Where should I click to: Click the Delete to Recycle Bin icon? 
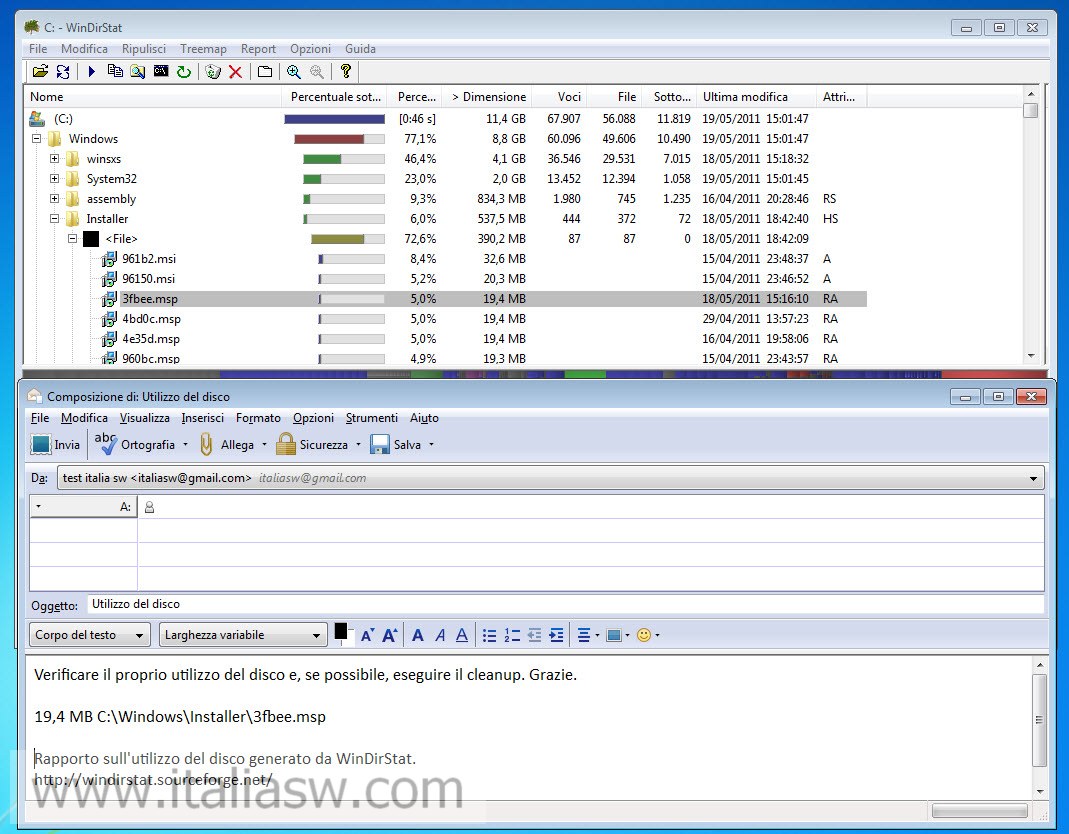coord(213,71)
